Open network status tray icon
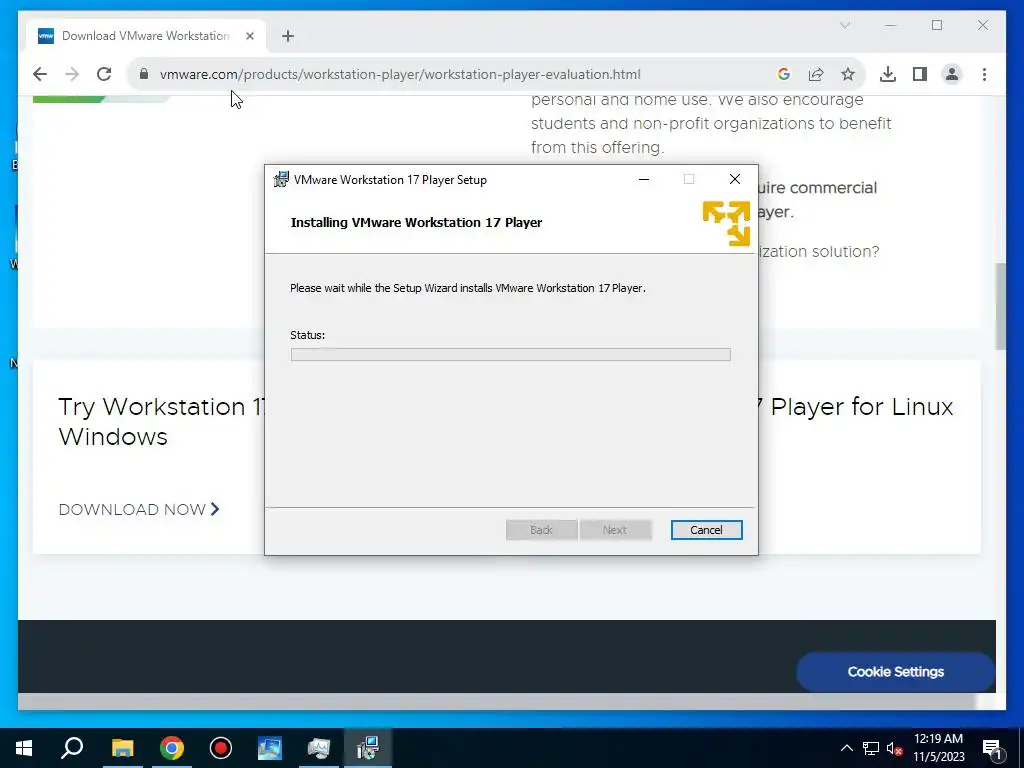1024x768 pixels. (x=871, y=748)
